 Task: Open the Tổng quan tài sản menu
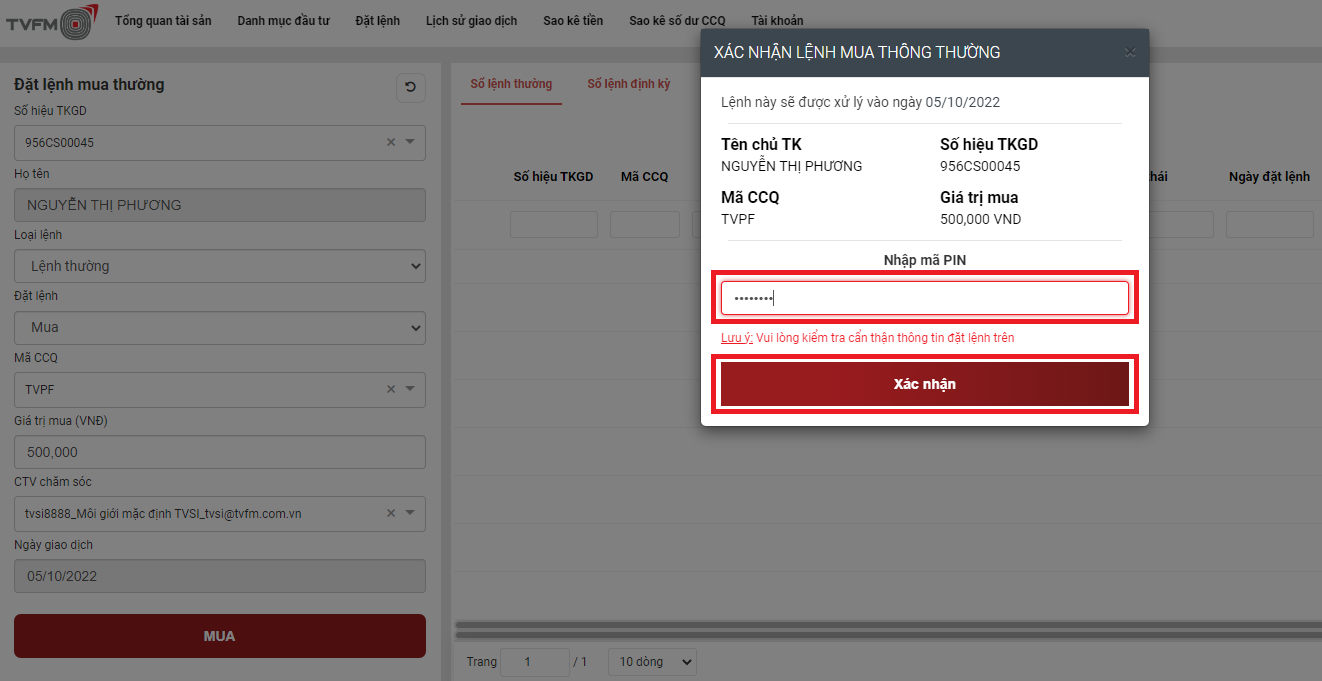pyautogui.click(x=163, y=21)
